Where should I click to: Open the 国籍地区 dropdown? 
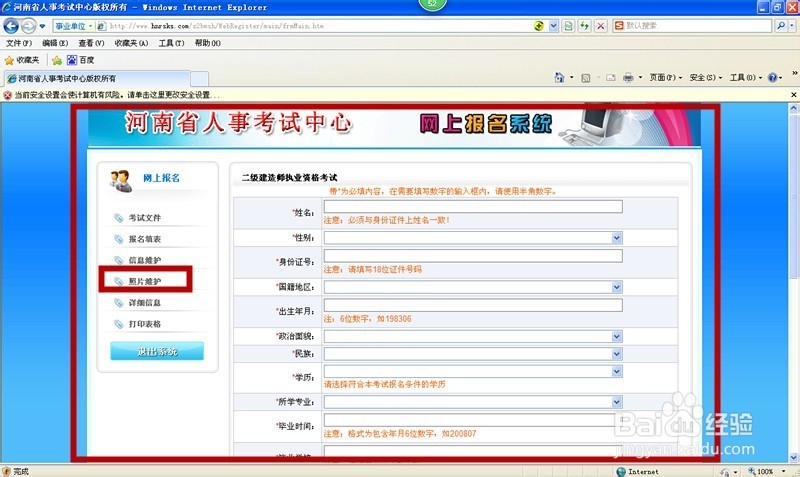pos(473,287)
